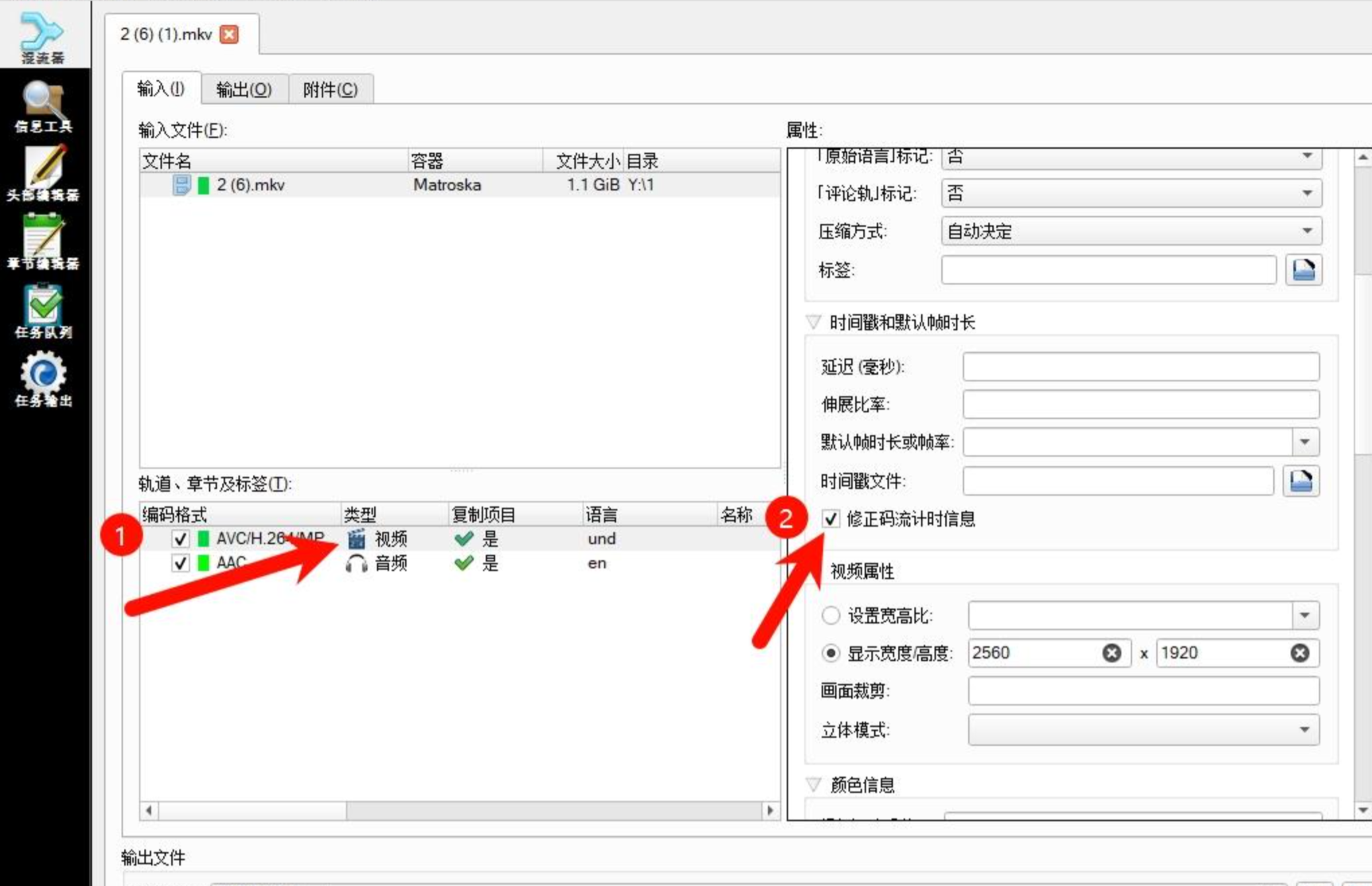Open the 「评论轨」标记 dropdown
Viewport: 1372px width, 886px height.
[x=1131, y=194]
